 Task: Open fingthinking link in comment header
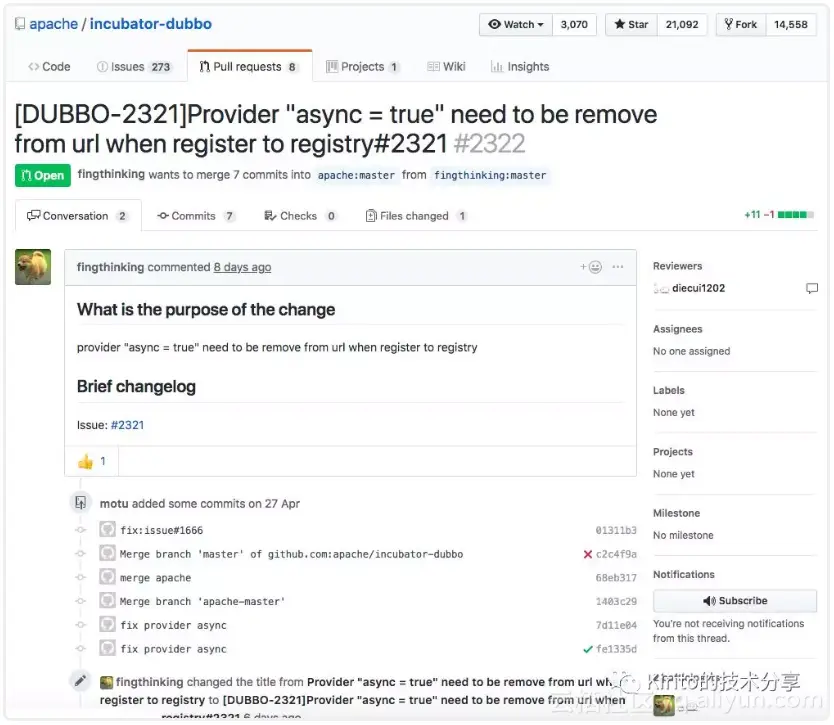(110, 267)
